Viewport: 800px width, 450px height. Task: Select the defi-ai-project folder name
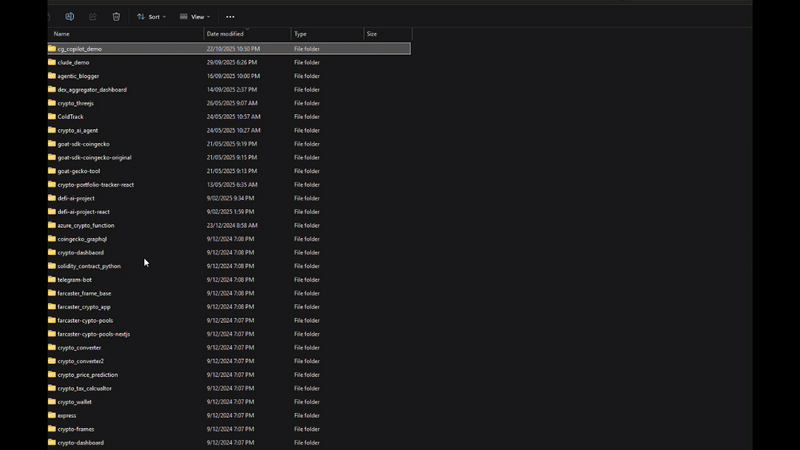point(76,198)
